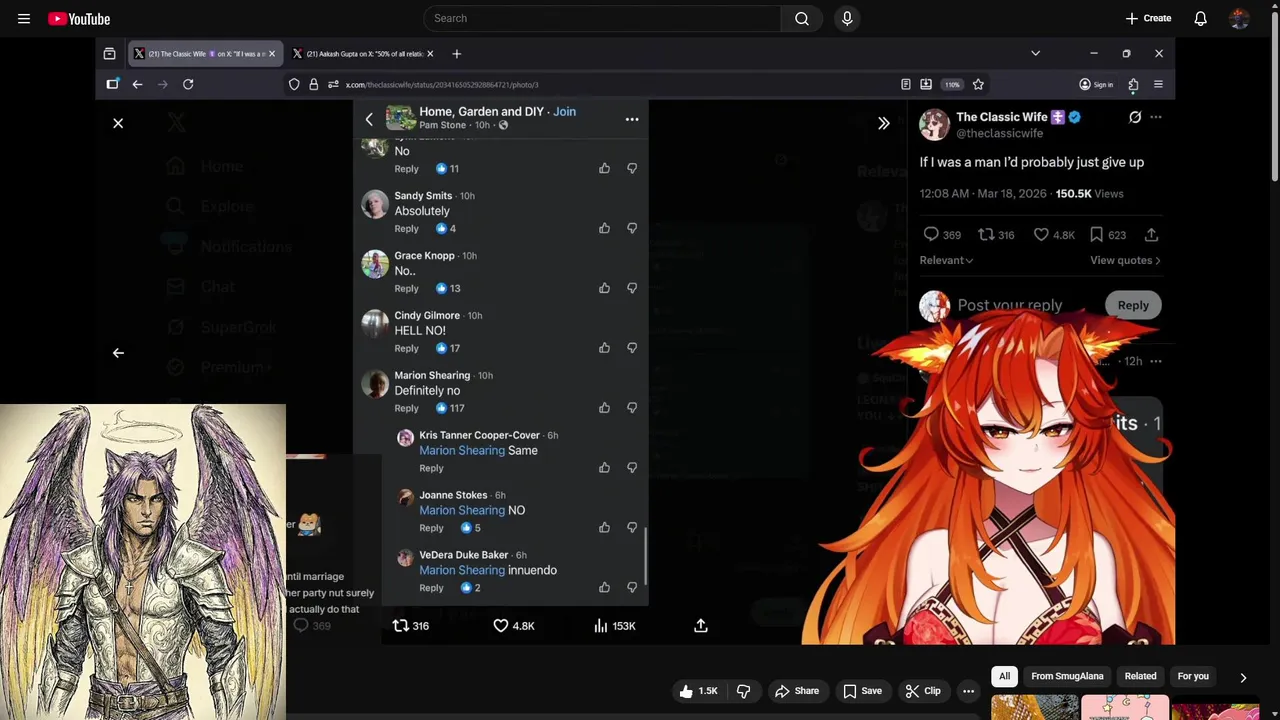This screenshot has height=720, width=1280.
Task: Select the All filter chip
Action: 1004,676
